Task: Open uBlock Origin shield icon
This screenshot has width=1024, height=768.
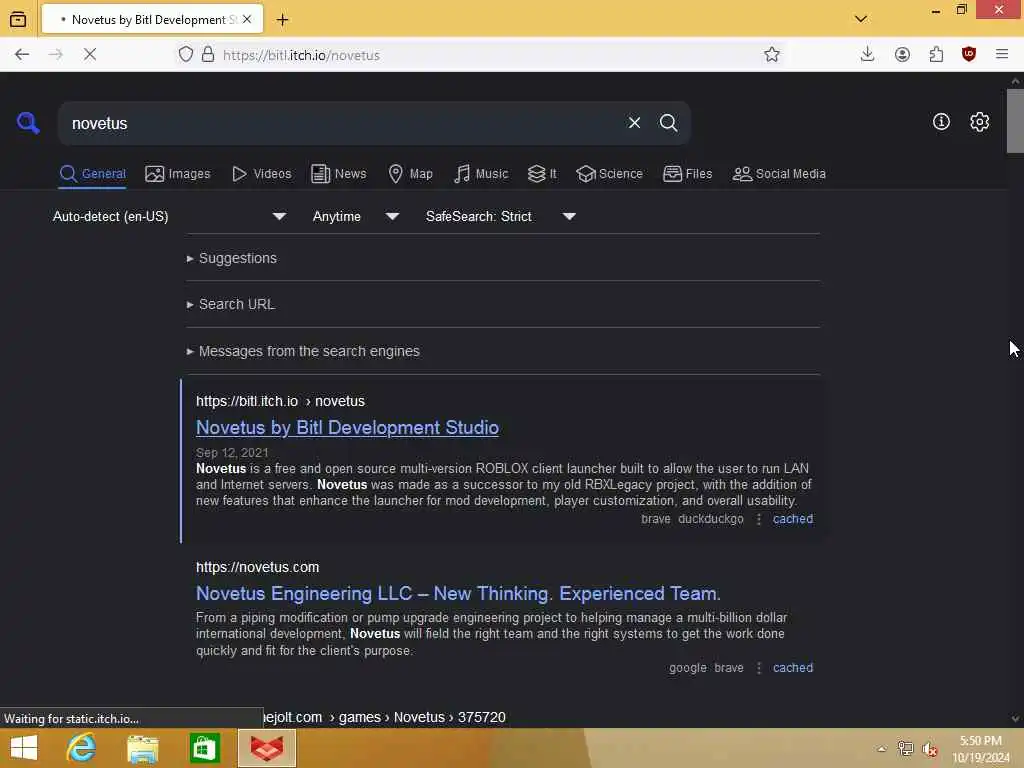Action: click(969, 55)
